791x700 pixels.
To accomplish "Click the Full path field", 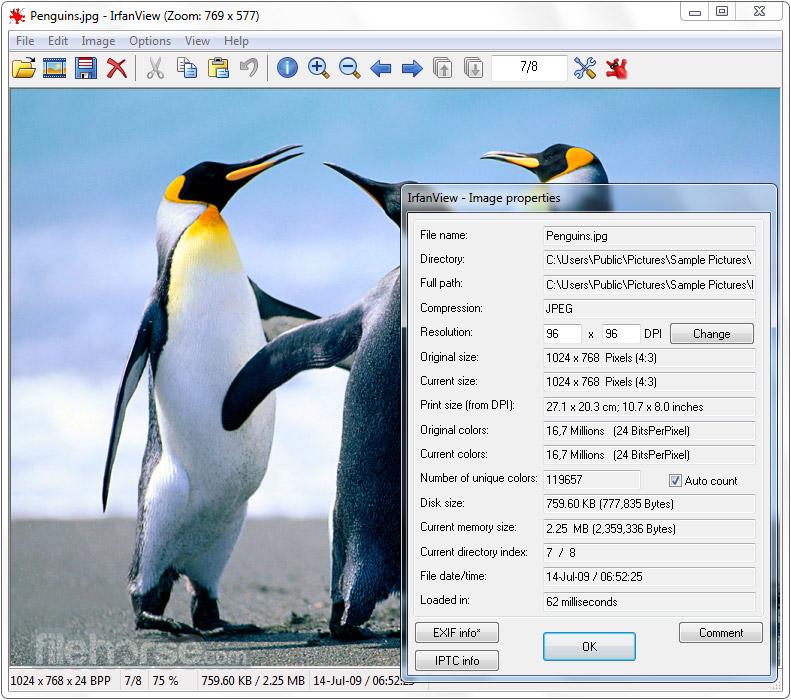I will (x=649, y=285).
